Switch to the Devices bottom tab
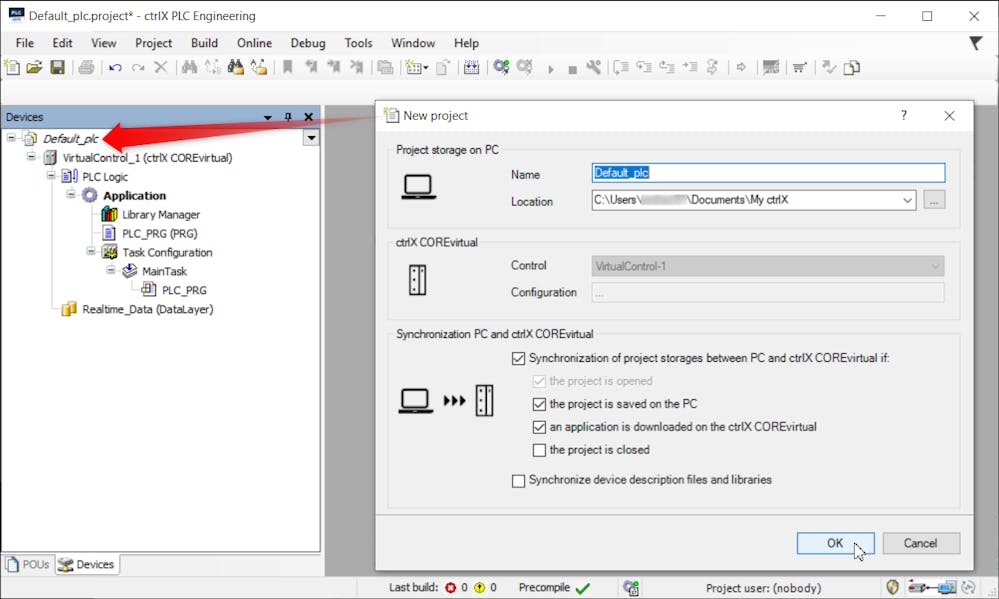 87,565
